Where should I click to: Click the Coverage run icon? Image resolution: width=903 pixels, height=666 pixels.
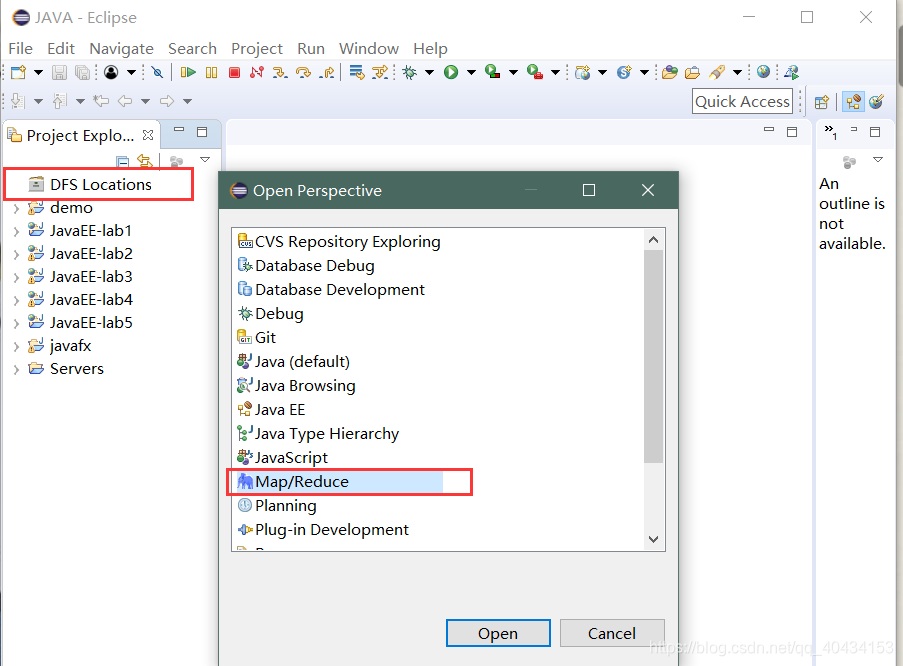[x=493, y=72]
